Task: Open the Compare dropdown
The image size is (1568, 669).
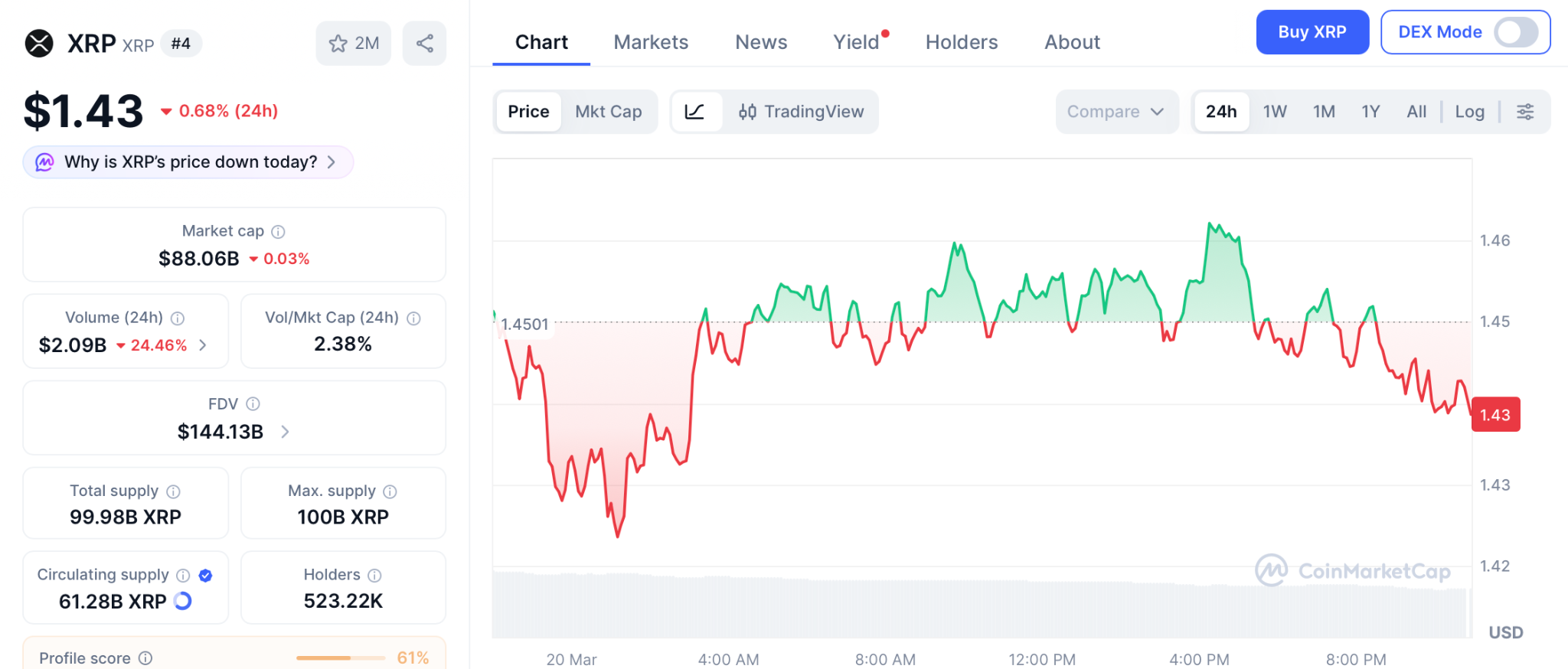Action: click(x=1116, y=112)
